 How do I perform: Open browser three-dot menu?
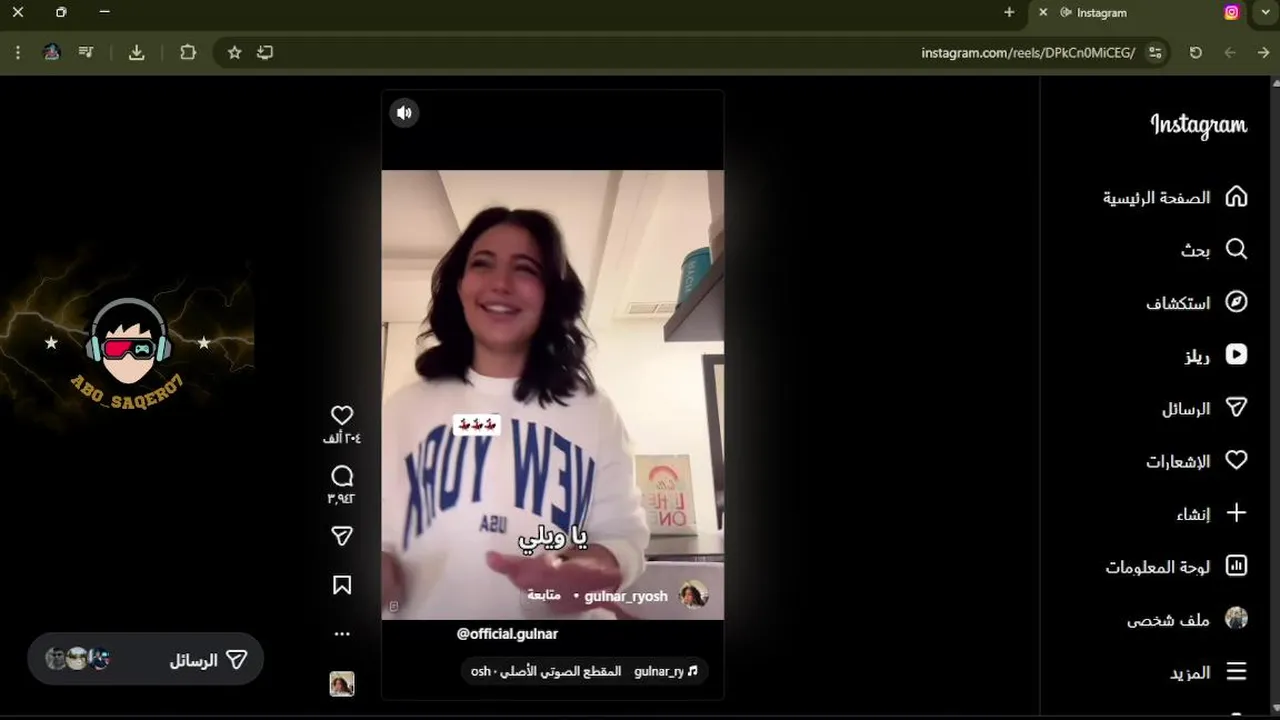(x=18, y=53)
